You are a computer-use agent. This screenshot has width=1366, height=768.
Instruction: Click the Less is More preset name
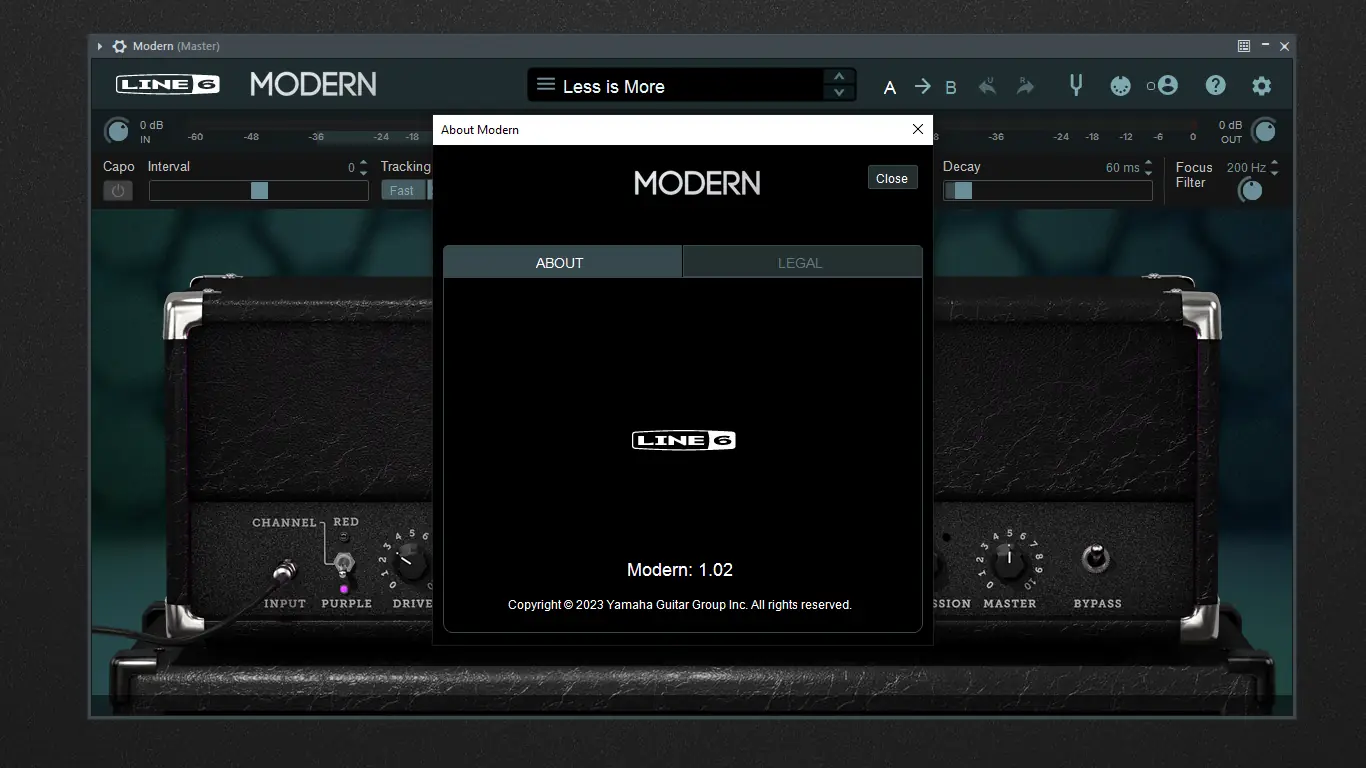pyautogui.click(x=614, y=87)
